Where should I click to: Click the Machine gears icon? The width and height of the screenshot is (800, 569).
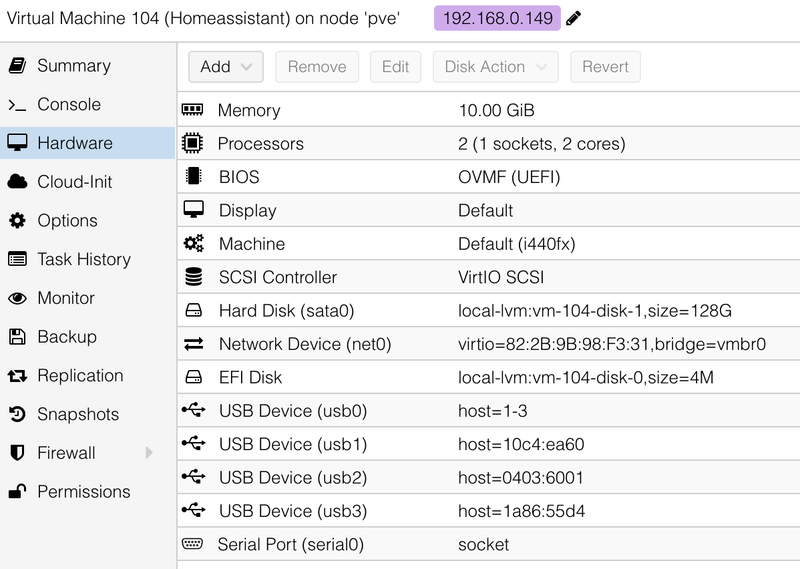pos(193,244)
